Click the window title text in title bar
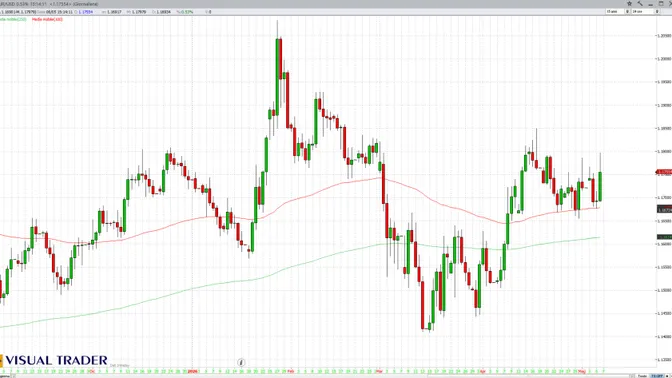The width and height of the screenshot is (672, 378). (49, 4)
